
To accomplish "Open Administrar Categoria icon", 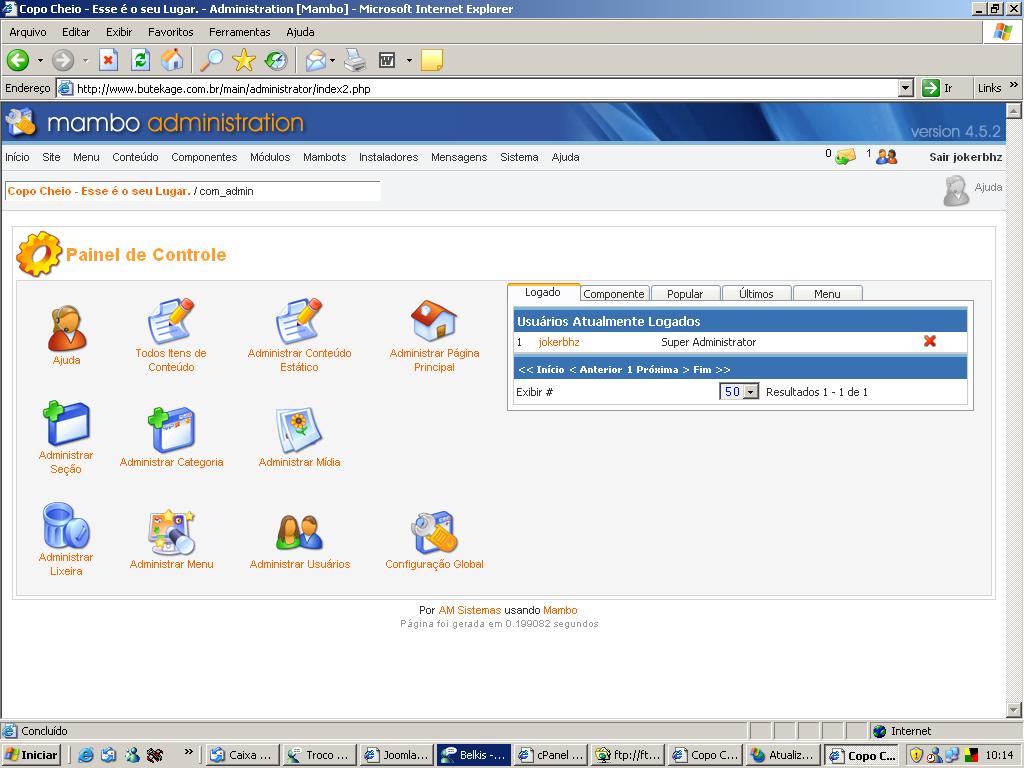I will (171, 430).
